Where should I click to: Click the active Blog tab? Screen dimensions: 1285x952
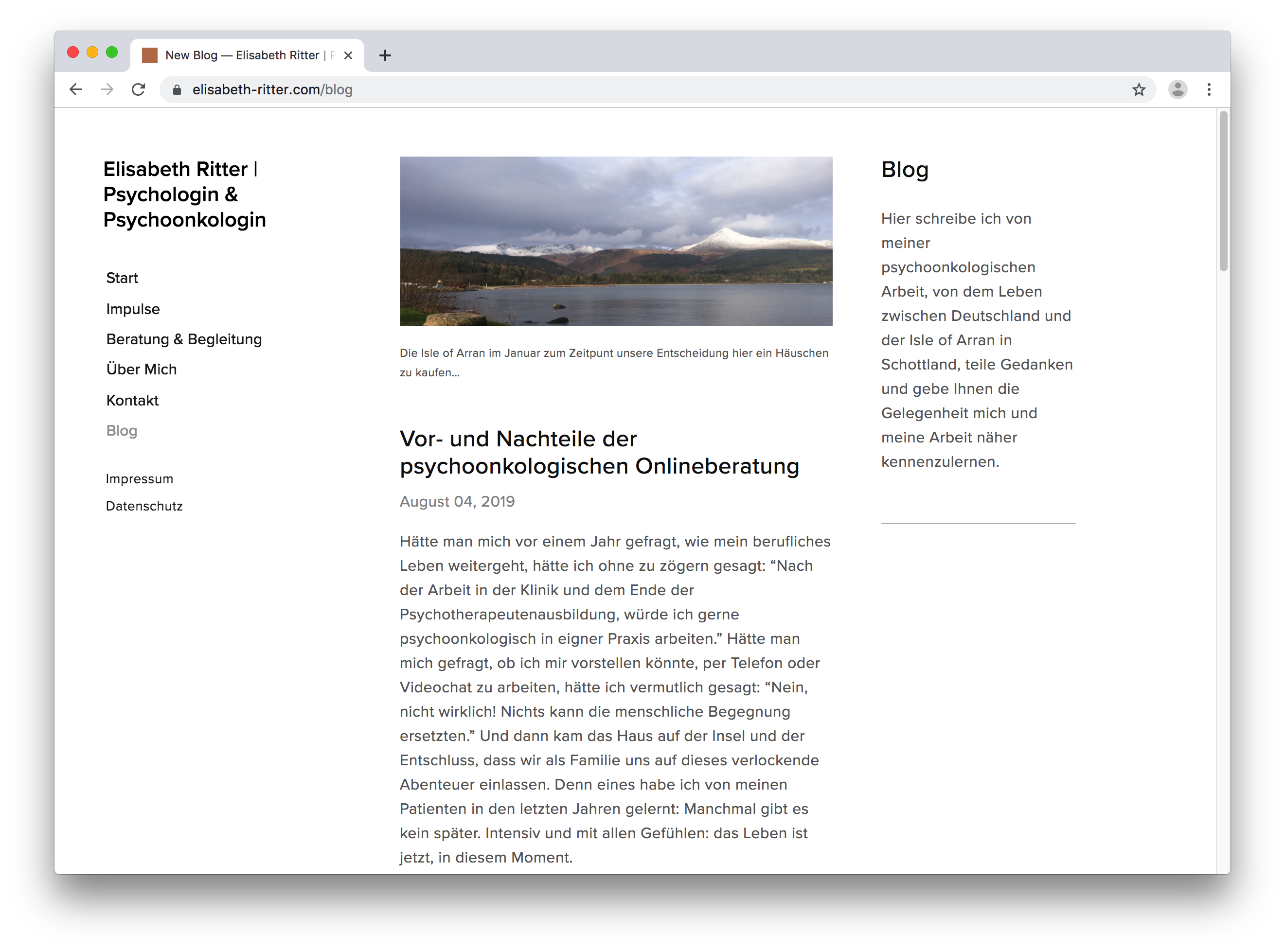122,431
